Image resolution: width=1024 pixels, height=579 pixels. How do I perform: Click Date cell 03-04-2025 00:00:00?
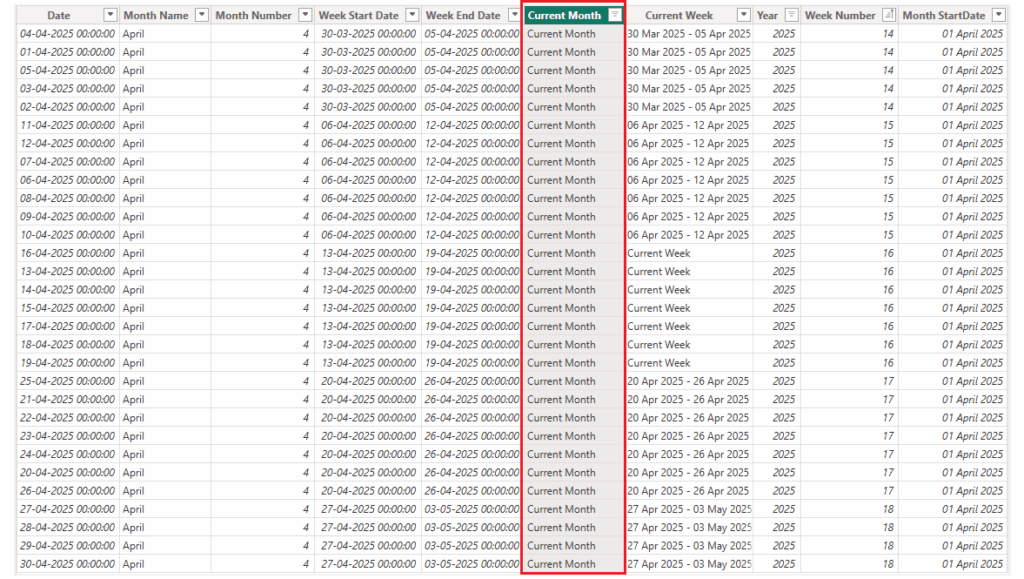coord(67,88)
